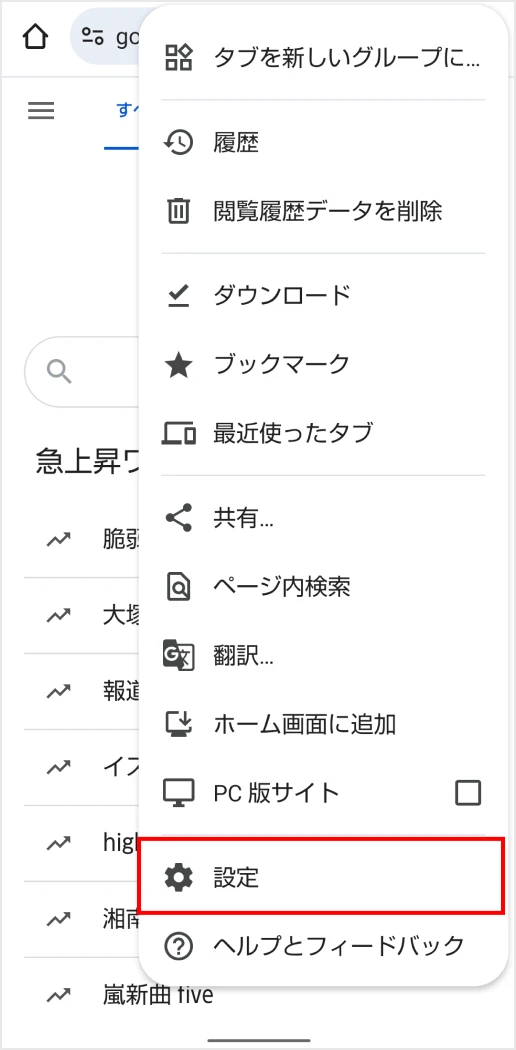Image resolution: width=516 pixels, height=1050 pixels.
Task: Click the star icon for ブックマーク
Action: pyautogui.click(x=179, y=365)
